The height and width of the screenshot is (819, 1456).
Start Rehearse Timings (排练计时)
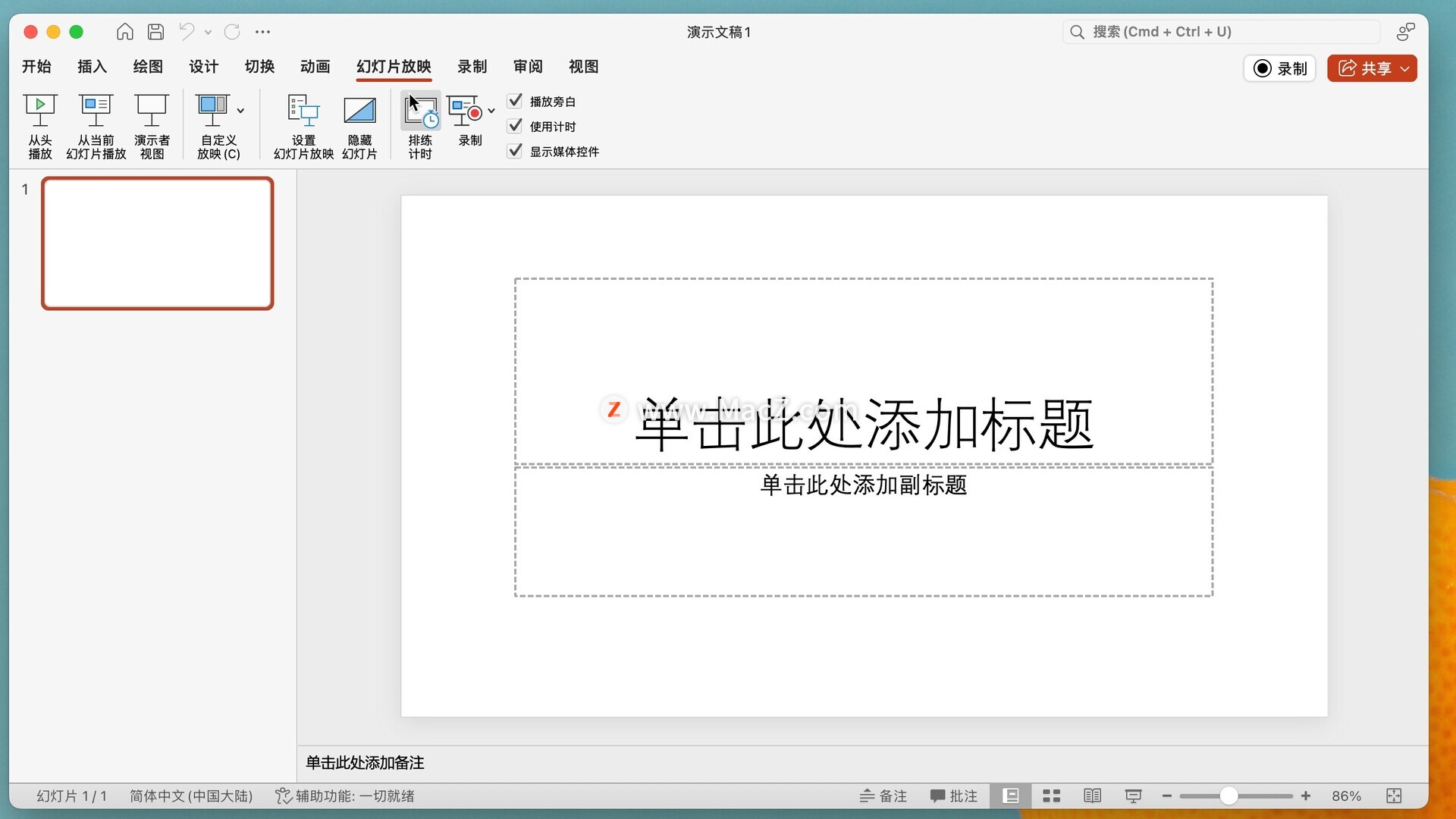pos(420,126)
